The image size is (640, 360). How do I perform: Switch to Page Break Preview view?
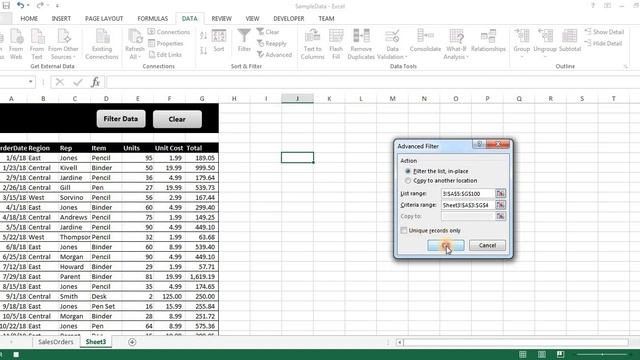(x=560, y=354)
